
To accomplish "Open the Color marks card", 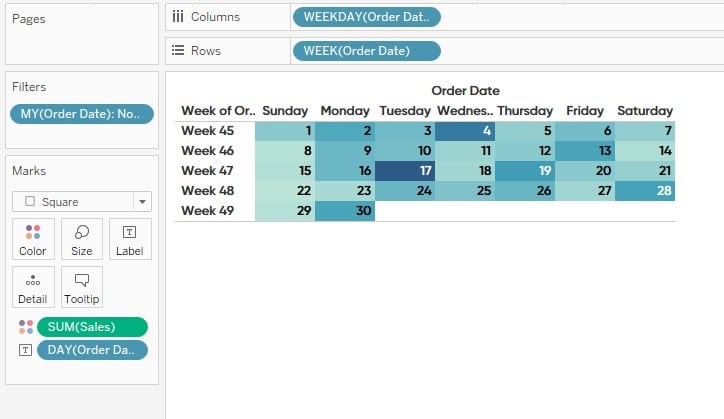I will pyautogui.click(x=33, y=239).
